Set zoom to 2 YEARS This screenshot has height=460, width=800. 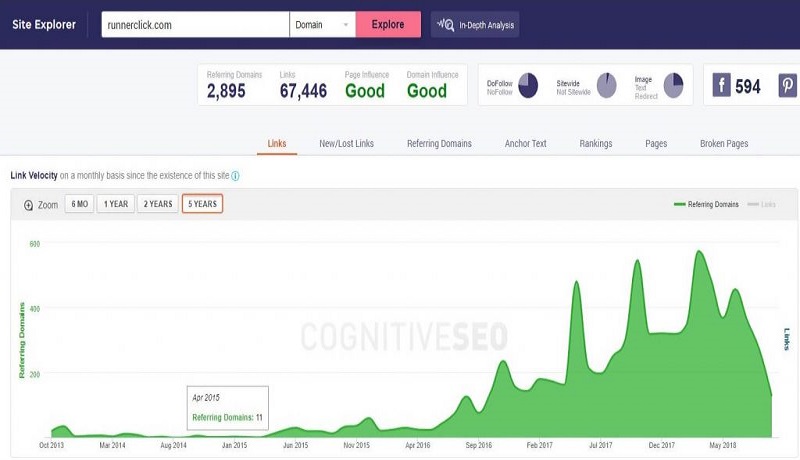pyautogui.click(x=158, y=204)
